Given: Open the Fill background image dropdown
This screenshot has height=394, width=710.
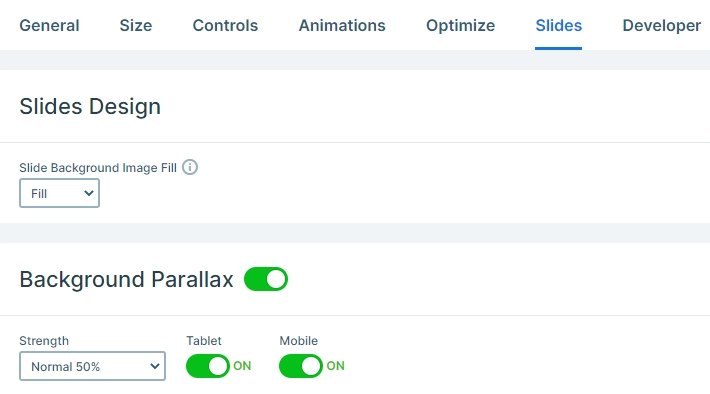Looking at the screenshot, I should click(59, 193).
